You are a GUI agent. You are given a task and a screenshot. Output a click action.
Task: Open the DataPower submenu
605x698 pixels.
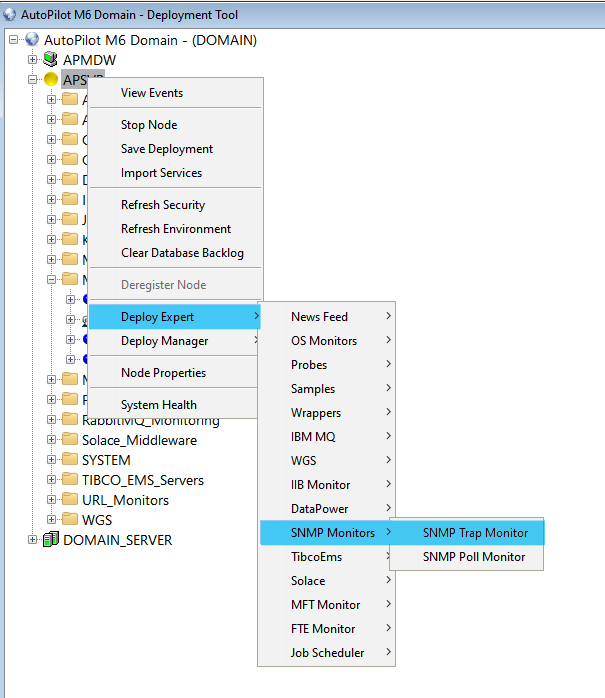pos(327,509)
